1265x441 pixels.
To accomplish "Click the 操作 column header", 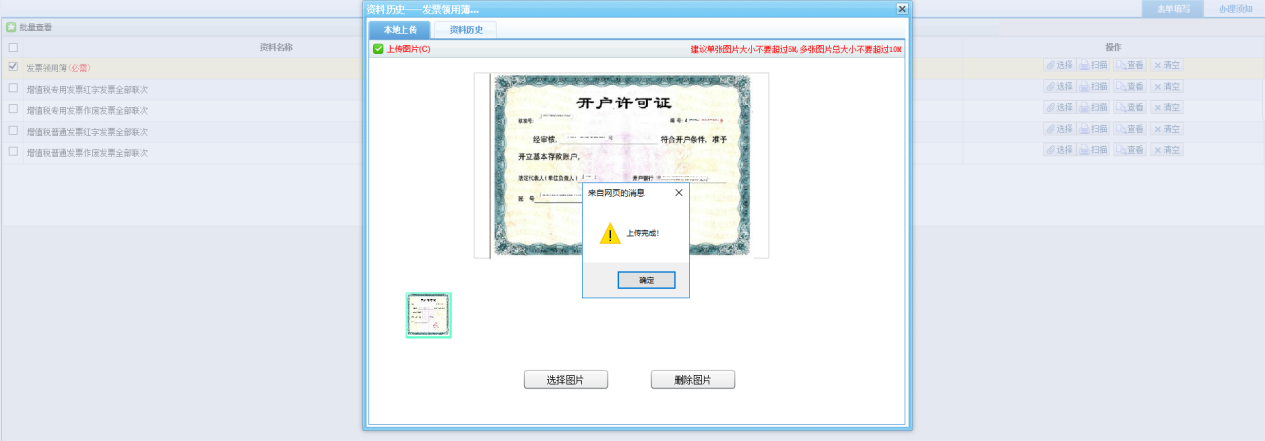I will click(1113, 47).
